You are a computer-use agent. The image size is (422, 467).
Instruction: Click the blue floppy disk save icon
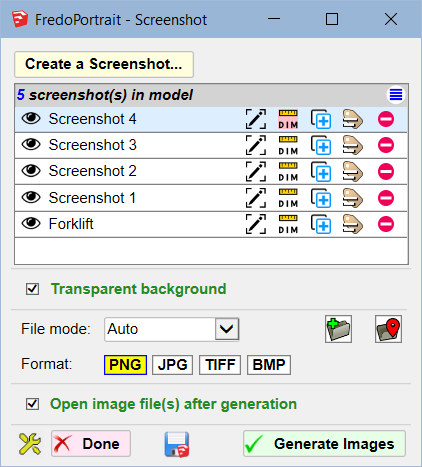(177, 444)
